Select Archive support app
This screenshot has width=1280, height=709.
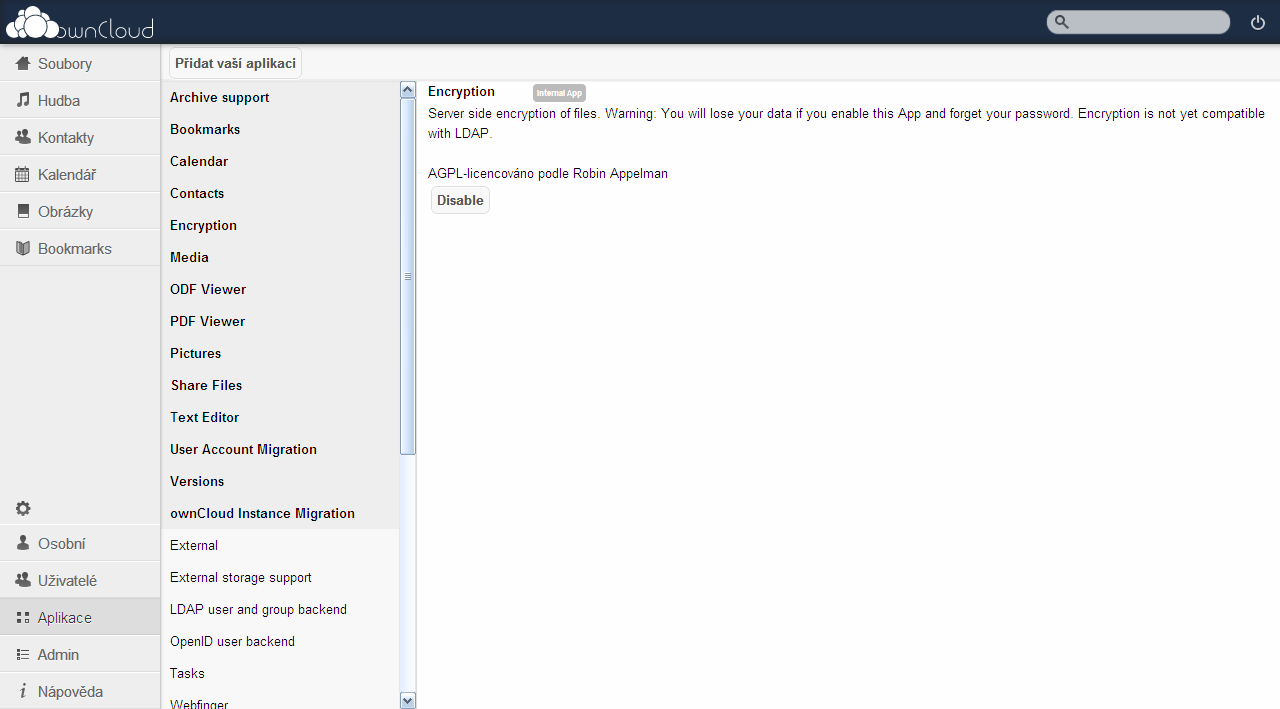(280, 97)
